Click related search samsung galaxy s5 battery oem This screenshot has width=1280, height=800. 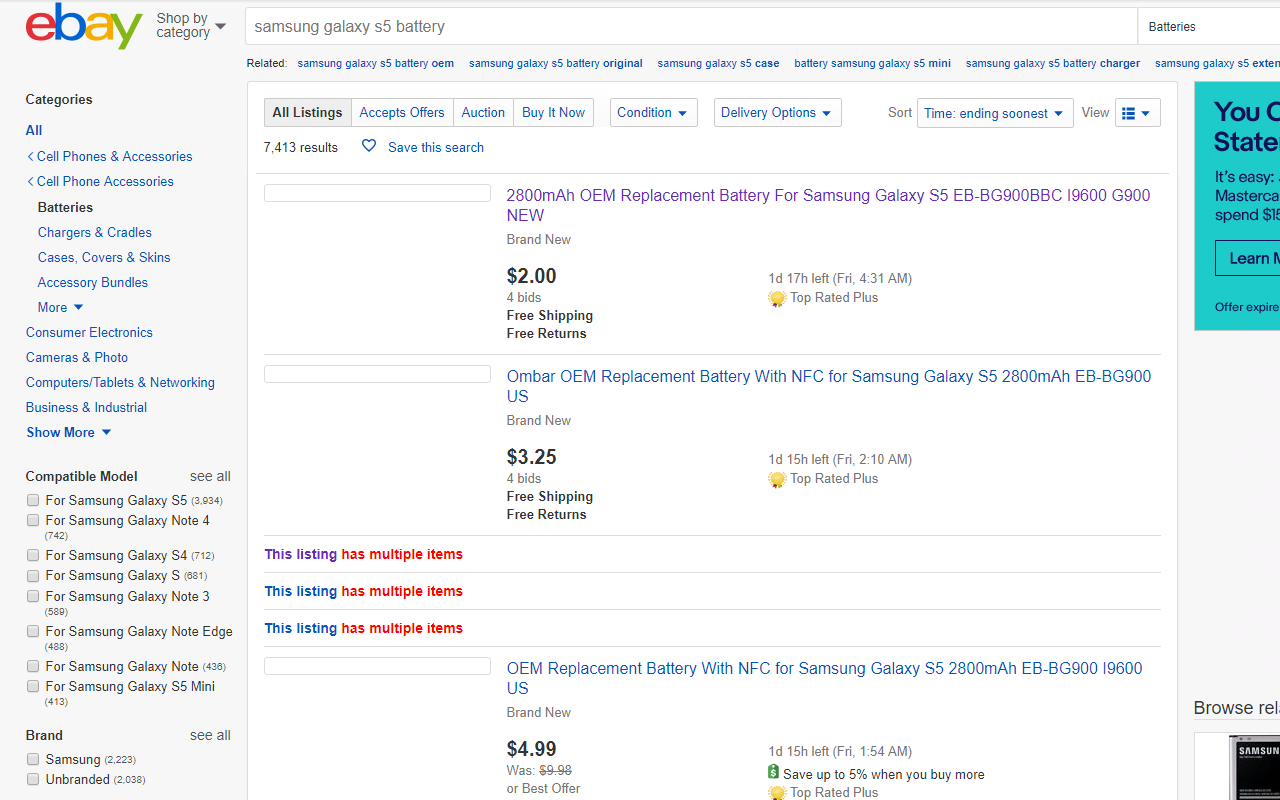point(375,63)
